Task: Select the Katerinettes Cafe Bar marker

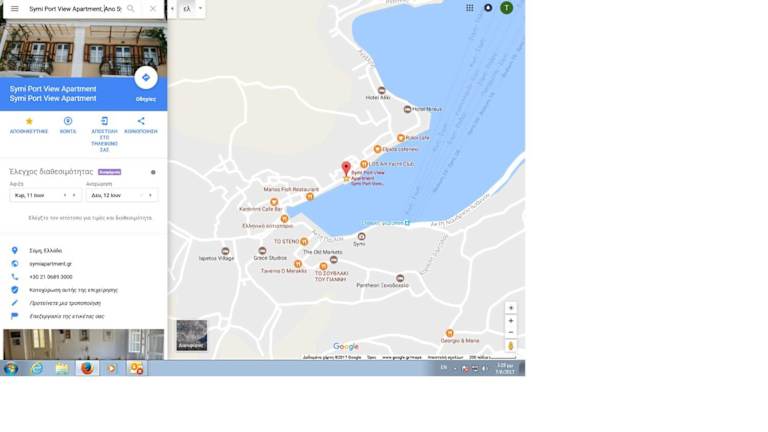Action: click(x=274, y=202)
